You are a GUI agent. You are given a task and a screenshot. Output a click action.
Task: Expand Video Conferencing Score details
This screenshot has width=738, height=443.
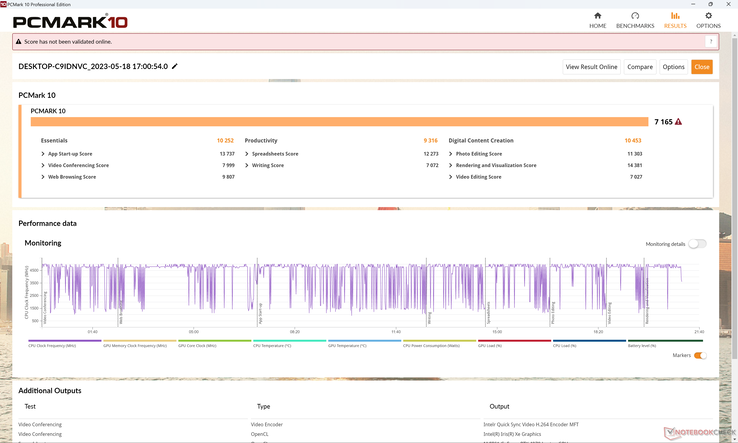click(x=43, y=165)
